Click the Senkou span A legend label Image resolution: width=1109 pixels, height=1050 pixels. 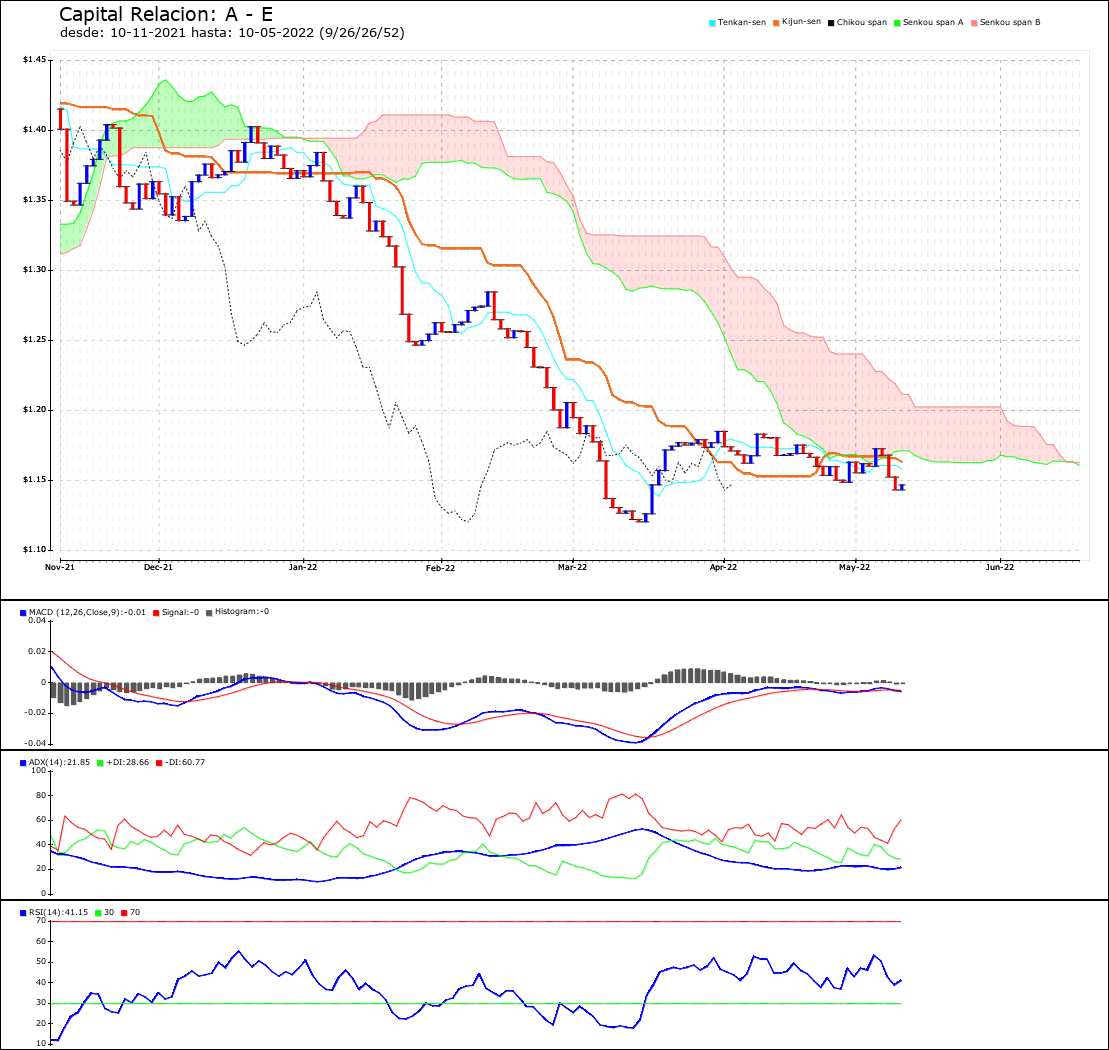pos(933,23)
